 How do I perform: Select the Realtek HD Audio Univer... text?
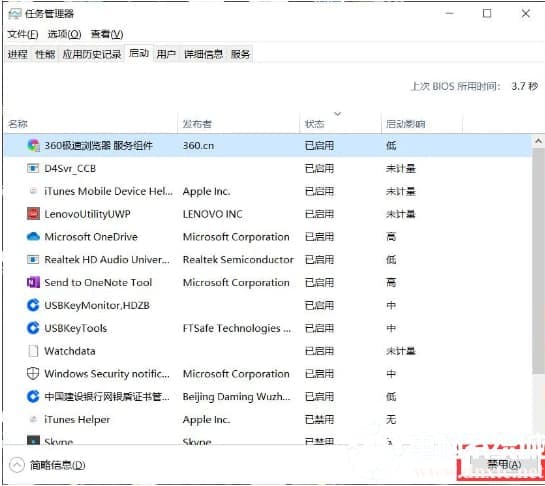(x=107, y=260)
